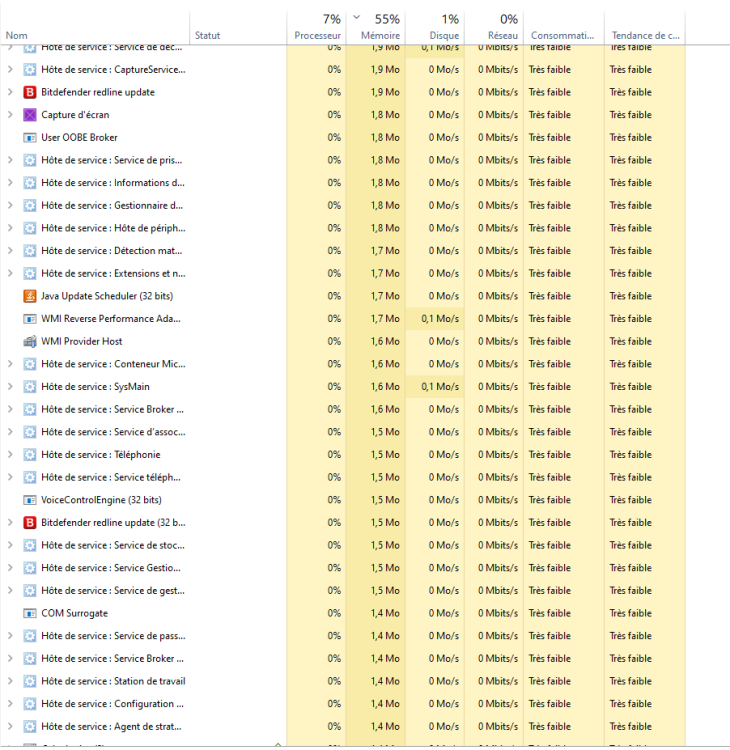Click the WMI Provider Host icon

(x=30, y=341)
